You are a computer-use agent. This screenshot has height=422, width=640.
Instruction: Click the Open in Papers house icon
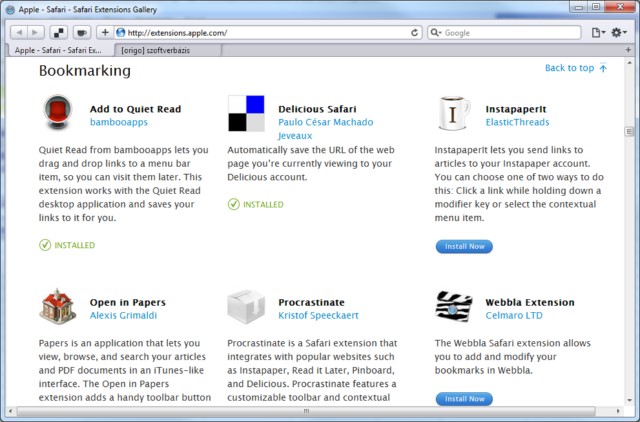point(58,307)
